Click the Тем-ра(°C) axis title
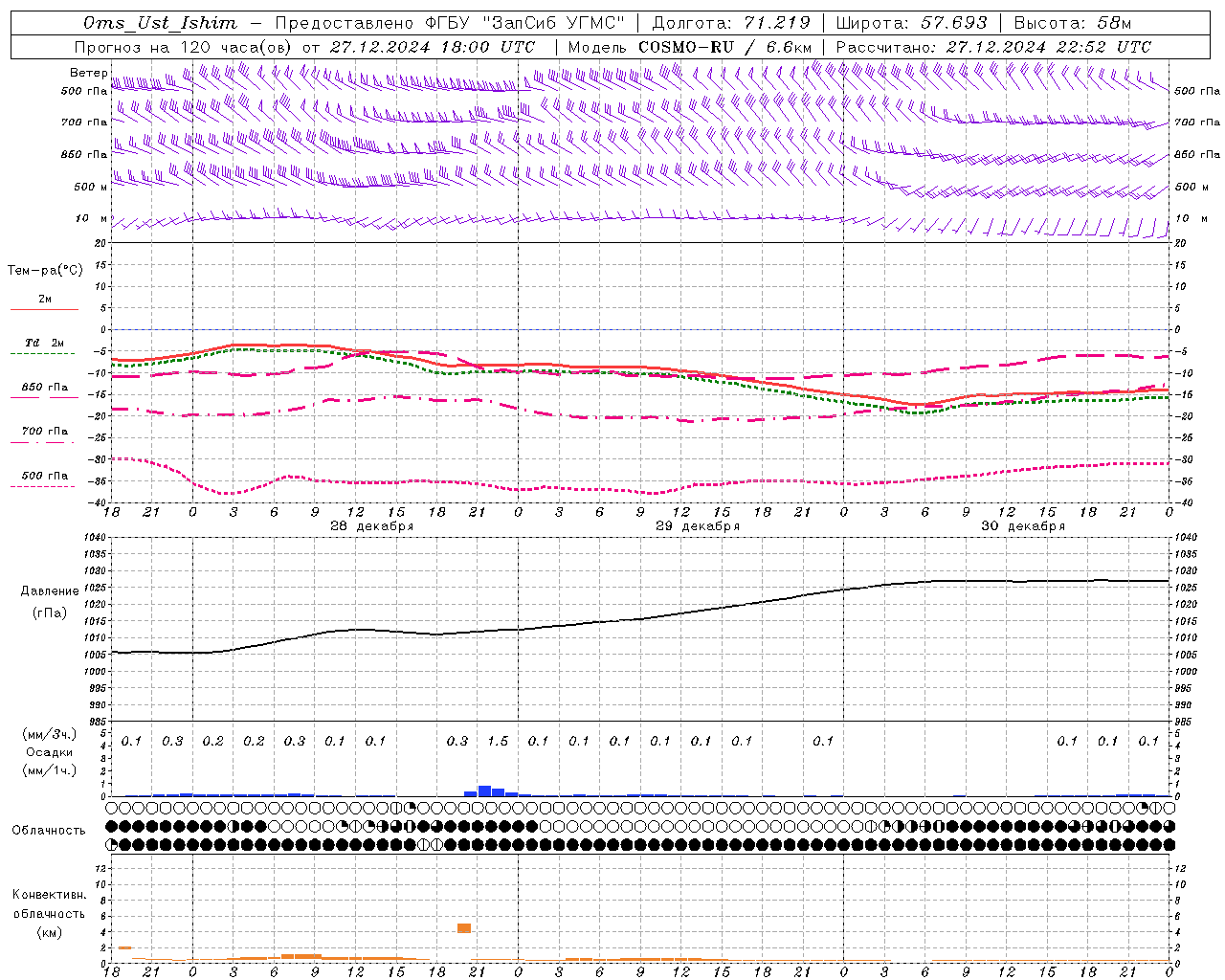The image size is (1225, 980). click(x=45, y=270)
